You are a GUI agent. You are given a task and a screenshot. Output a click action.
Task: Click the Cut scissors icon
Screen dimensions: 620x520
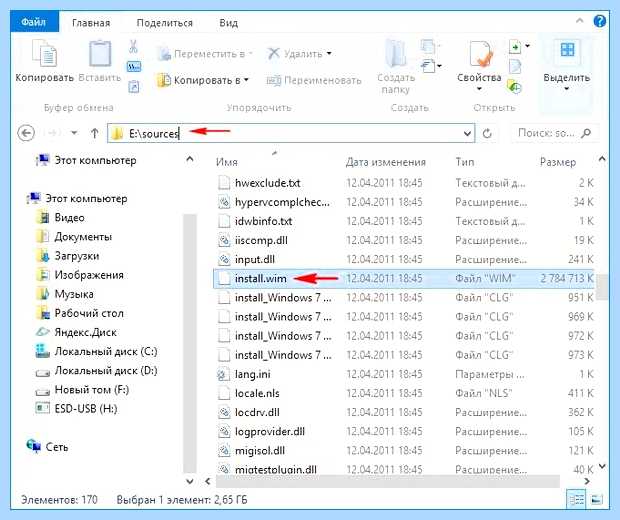pyautogui.click(x=133, y=47)
